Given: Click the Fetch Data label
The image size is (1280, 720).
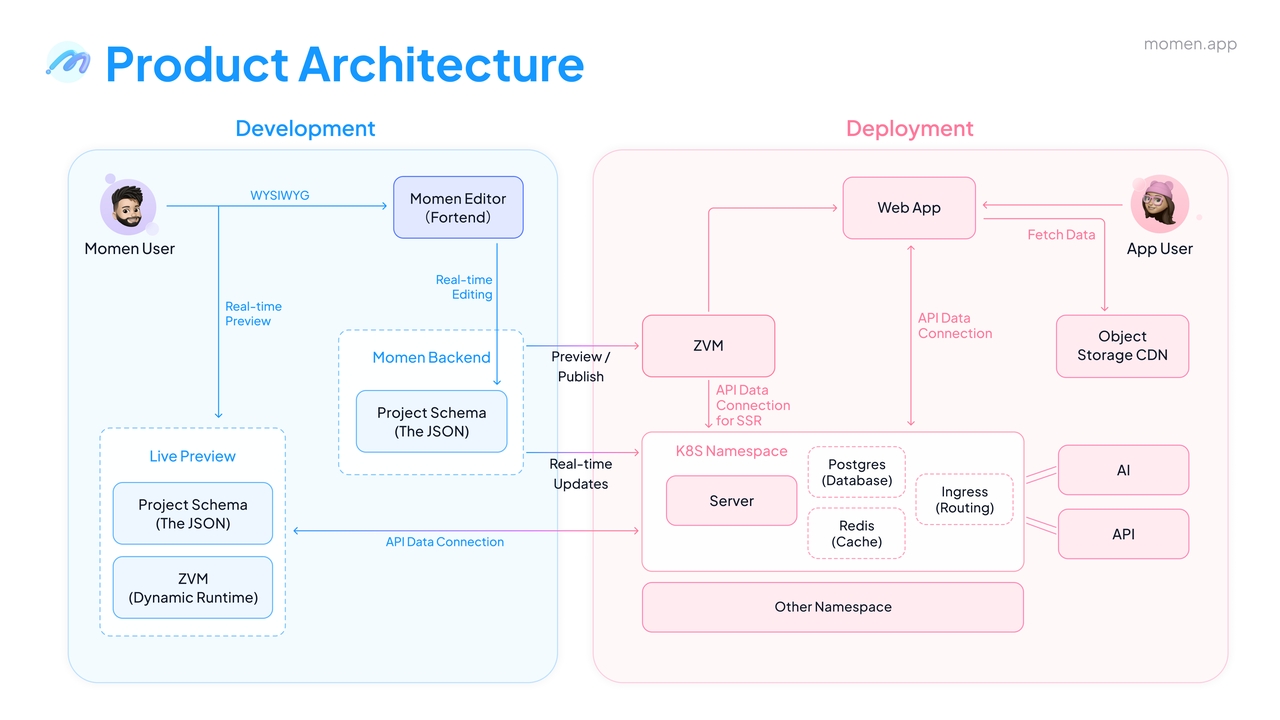Looking at the screenshot, I should [x=1061, y=234].
